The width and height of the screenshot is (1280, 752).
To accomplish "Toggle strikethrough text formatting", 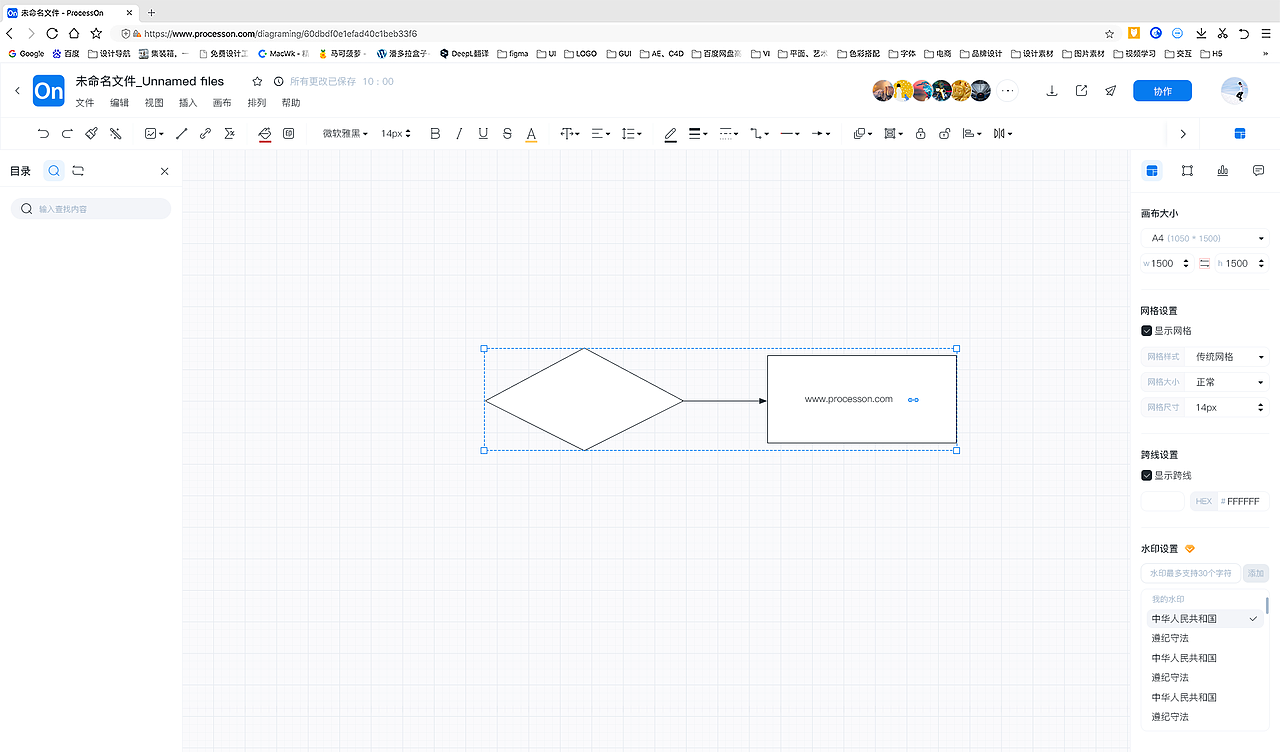I will point(507,133).
